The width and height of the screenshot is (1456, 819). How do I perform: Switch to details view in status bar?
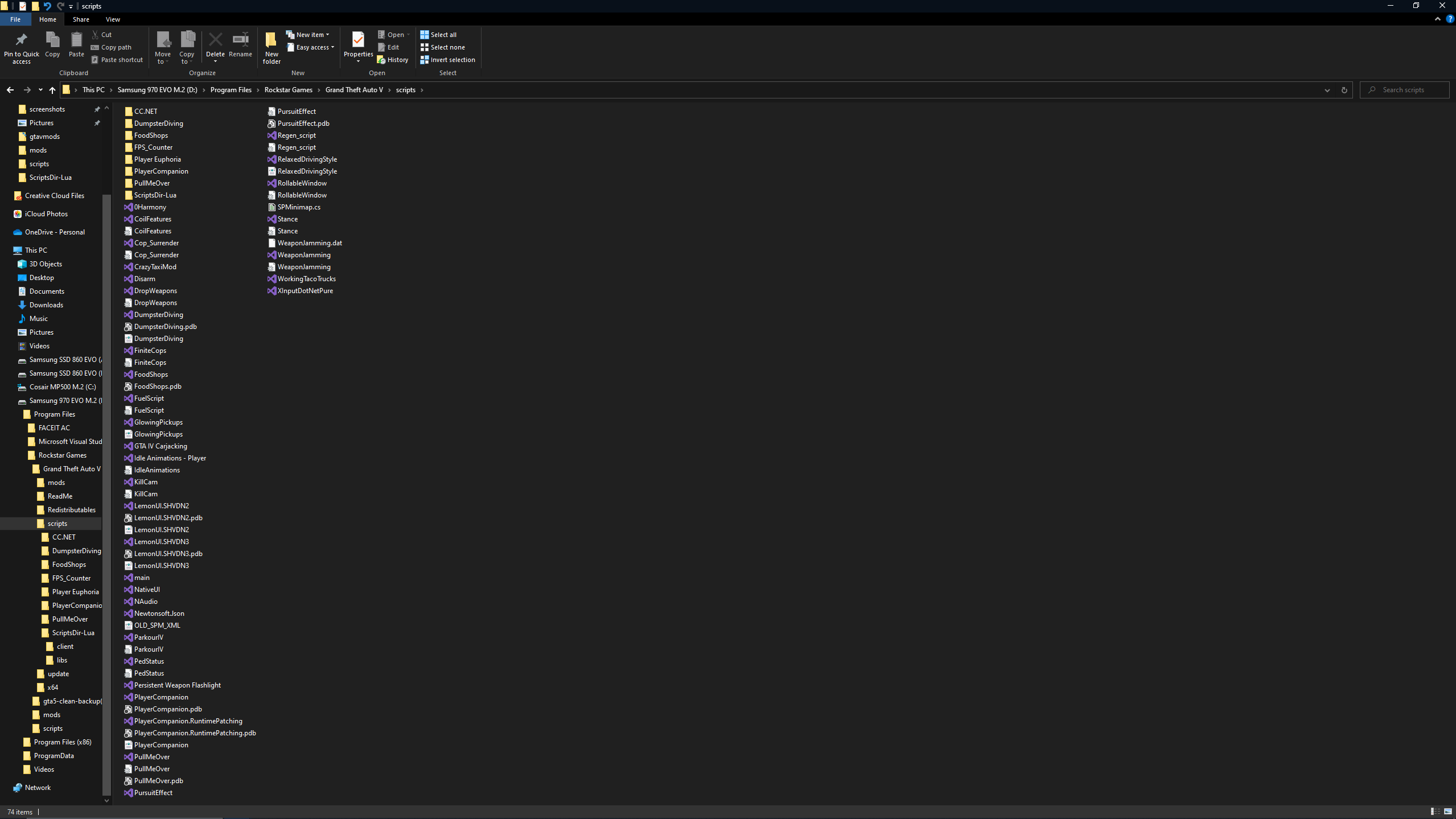pyautogui.click(x=1435, y=812)
